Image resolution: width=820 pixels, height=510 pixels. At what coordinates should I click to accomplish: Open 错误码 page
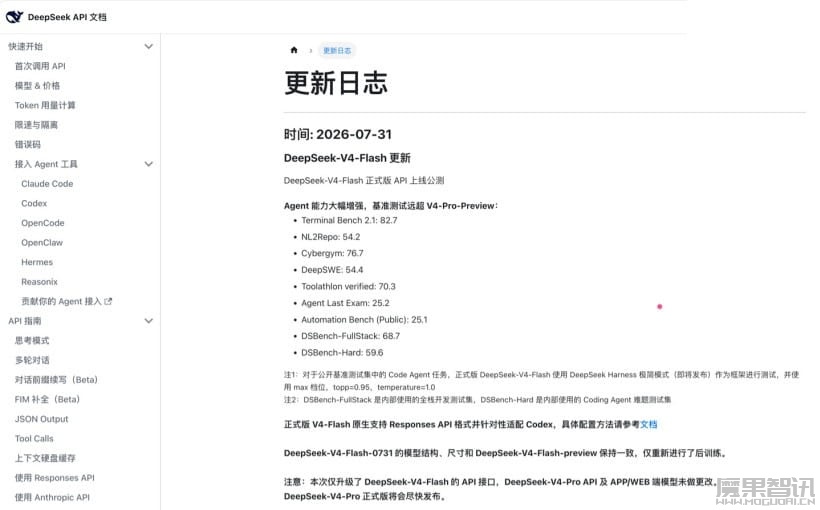coord(28,144)
